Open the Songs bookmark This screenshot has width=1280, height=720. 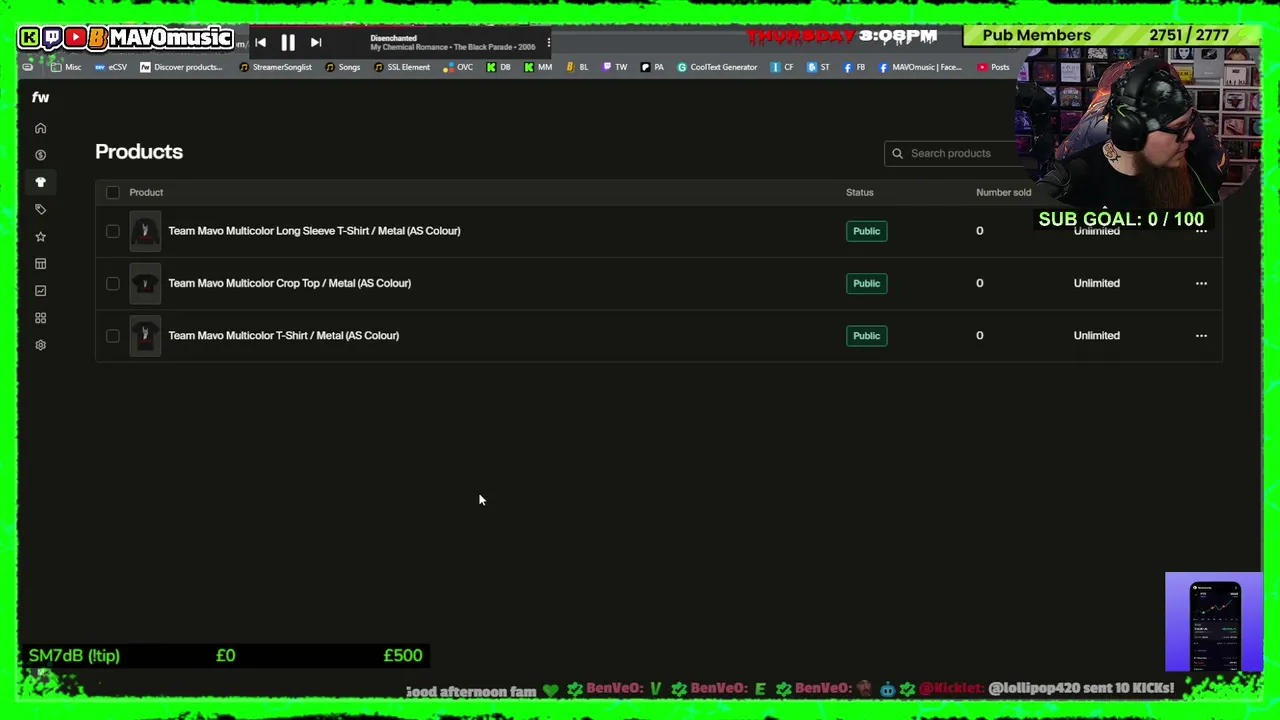coord(342,67)
